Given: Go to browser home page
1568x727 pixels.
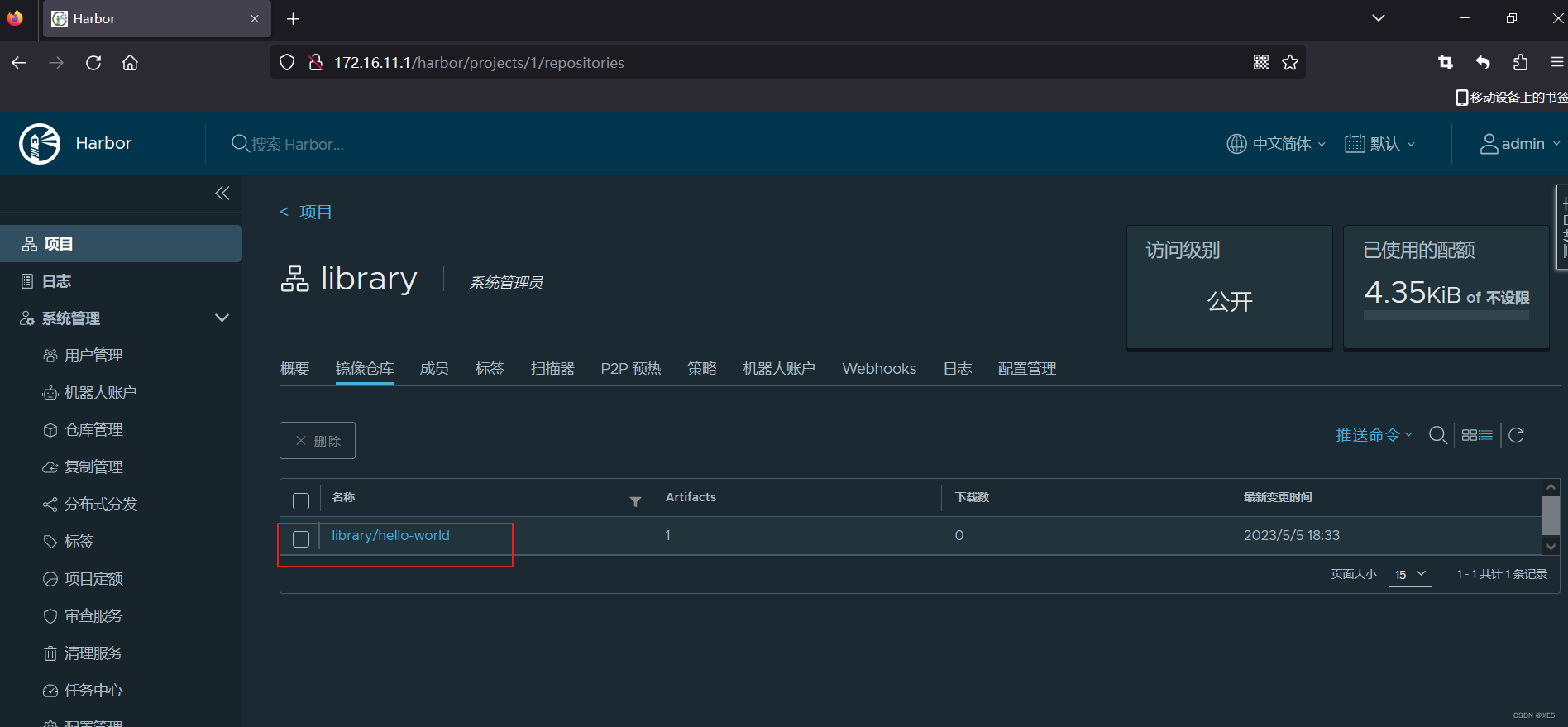Looking at the screenshot, I should 130,63.
